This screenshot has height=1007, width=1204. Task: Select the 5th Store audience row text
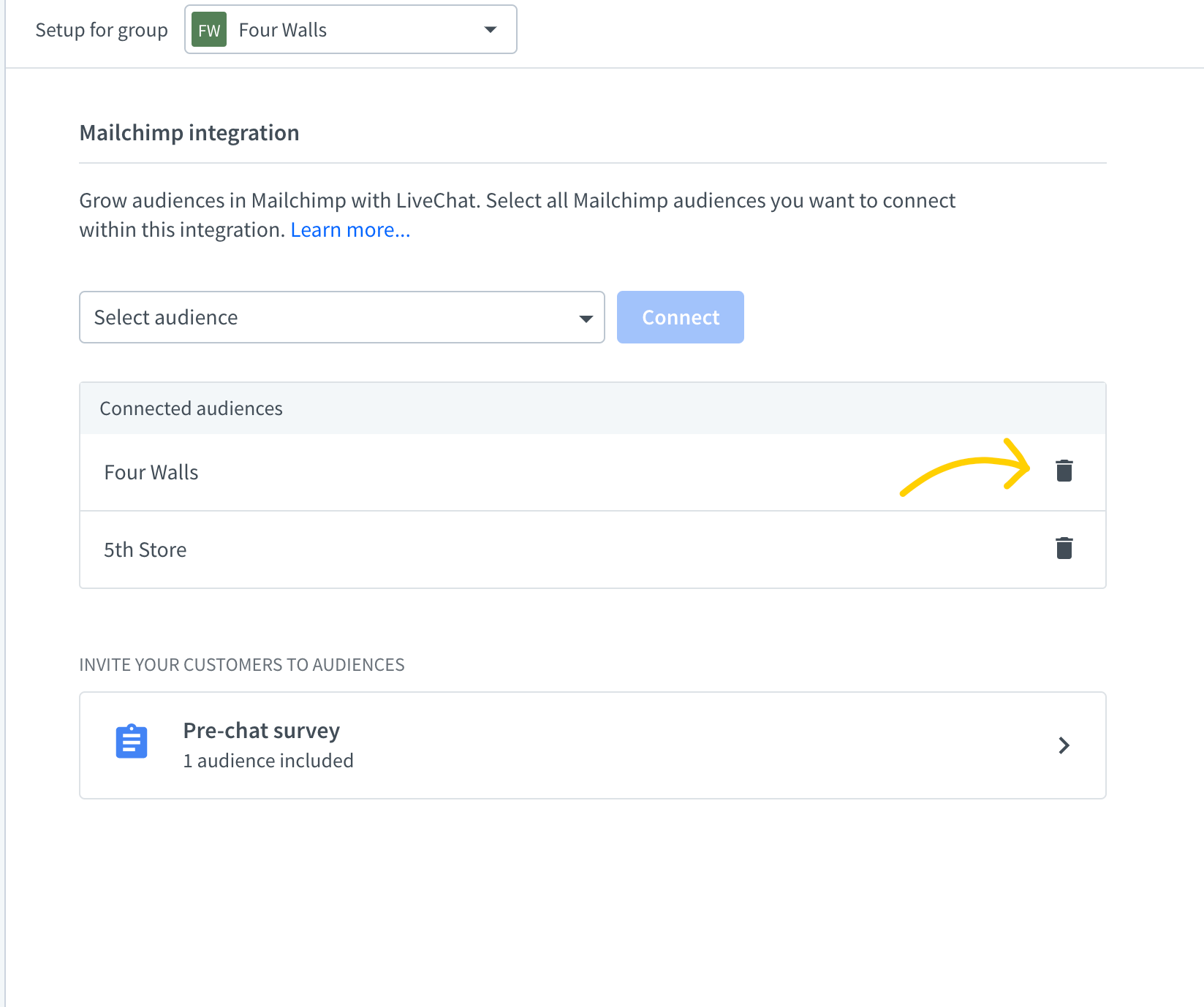pyautogui.click(x=145, y=550)
